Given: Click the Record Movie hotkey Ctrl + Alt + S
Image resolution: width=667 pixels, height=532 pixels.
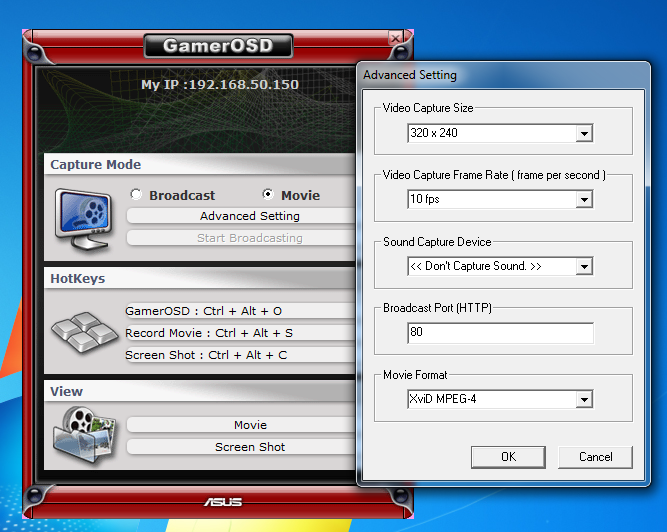Looking at the screenshot, I should (x=240, y=333).
